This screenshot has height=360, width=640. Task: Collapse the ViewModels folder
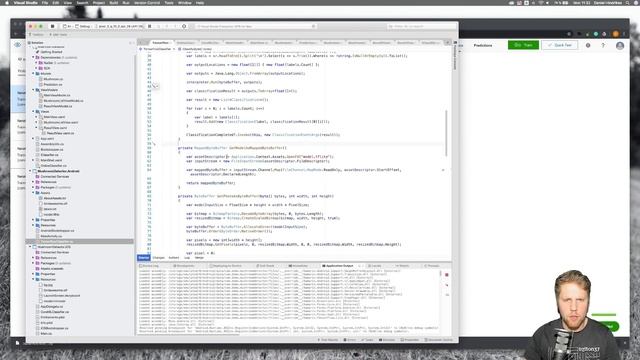tap(33, 90)
